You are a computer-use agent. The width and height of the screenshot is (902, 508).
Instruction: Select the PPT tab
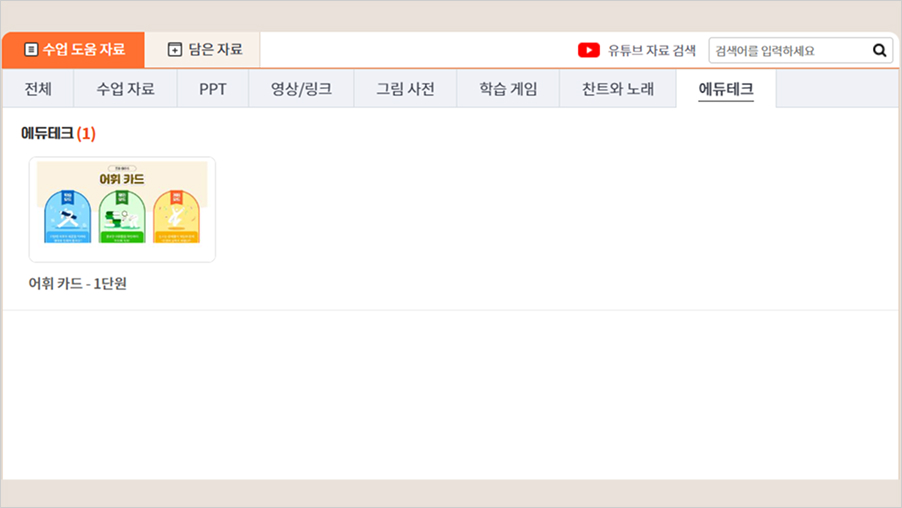tap(212, 89)
